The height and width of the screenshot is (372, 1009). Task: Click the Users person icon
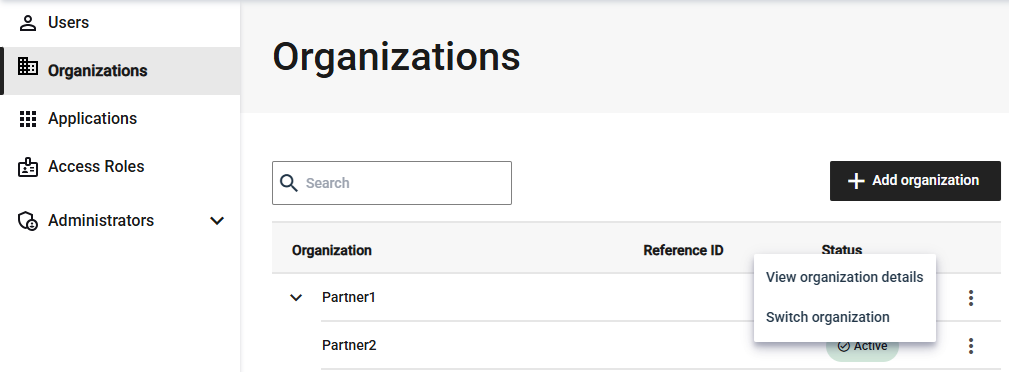(x=28, y=23)
